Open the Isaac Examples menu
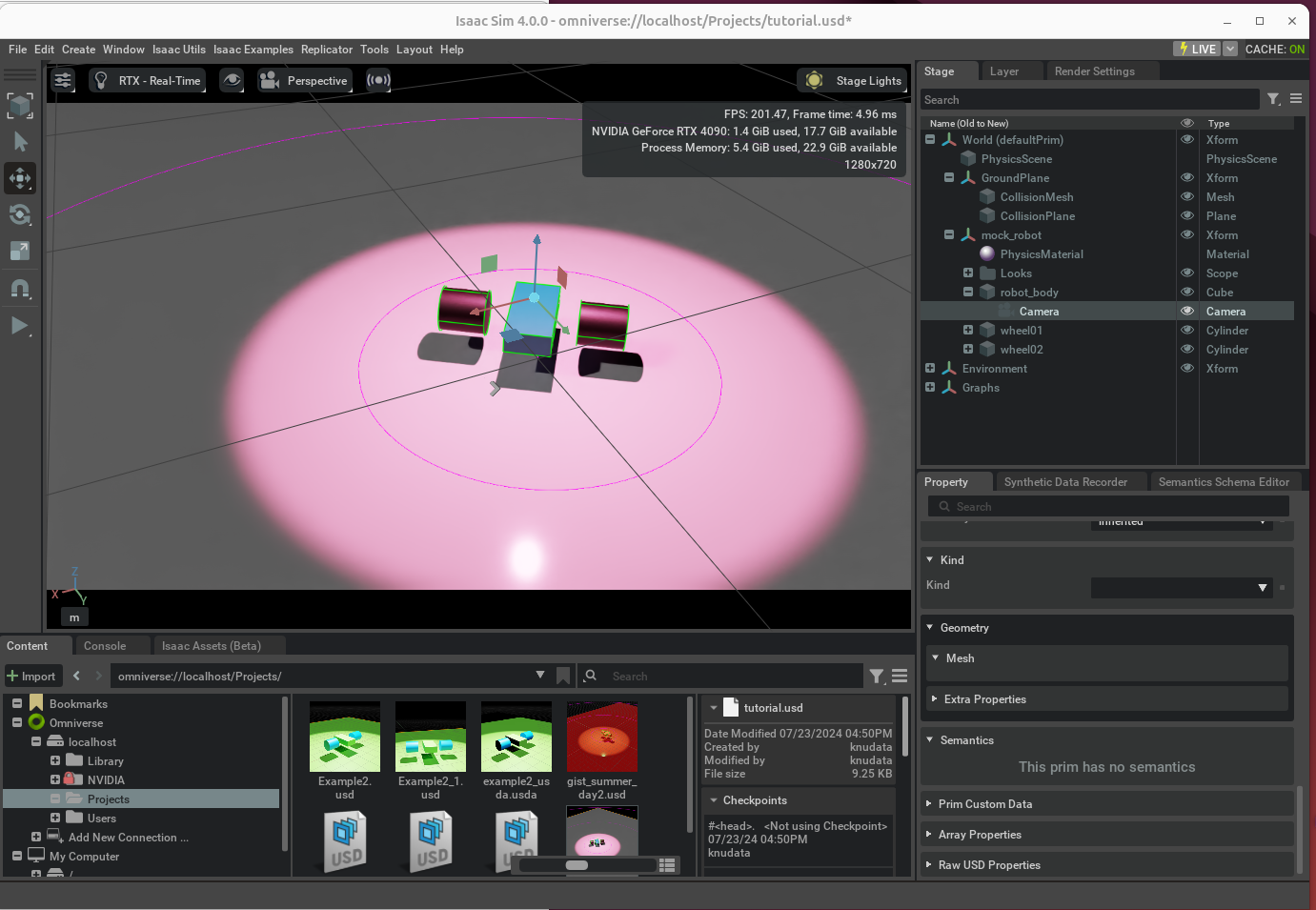The height and width of the screenshot is (910, 1316). coord(253,50)
